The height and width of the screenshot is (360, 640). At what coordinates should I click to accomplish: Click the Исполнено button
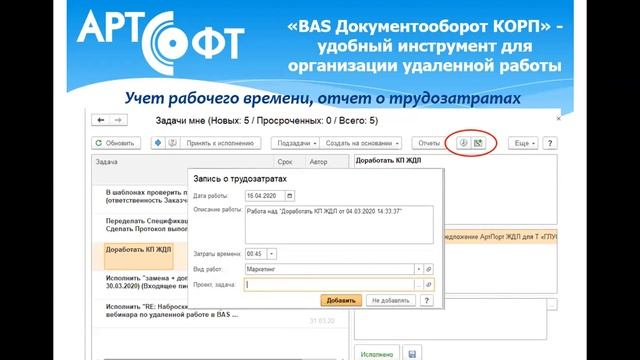(x=376, y=354)
